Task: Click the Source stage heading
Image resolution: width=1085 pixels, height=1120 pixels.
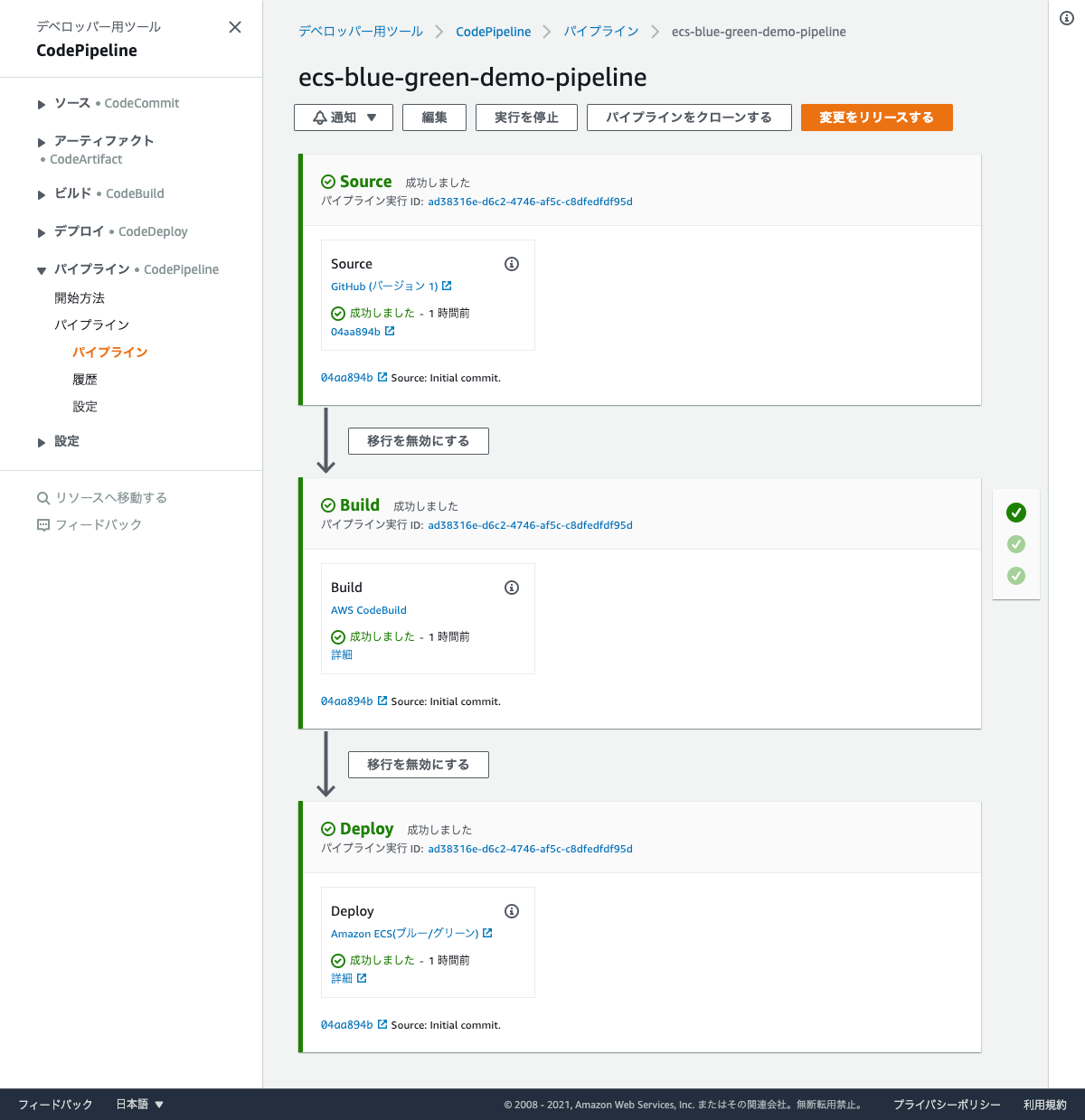Action: [365, 182]
